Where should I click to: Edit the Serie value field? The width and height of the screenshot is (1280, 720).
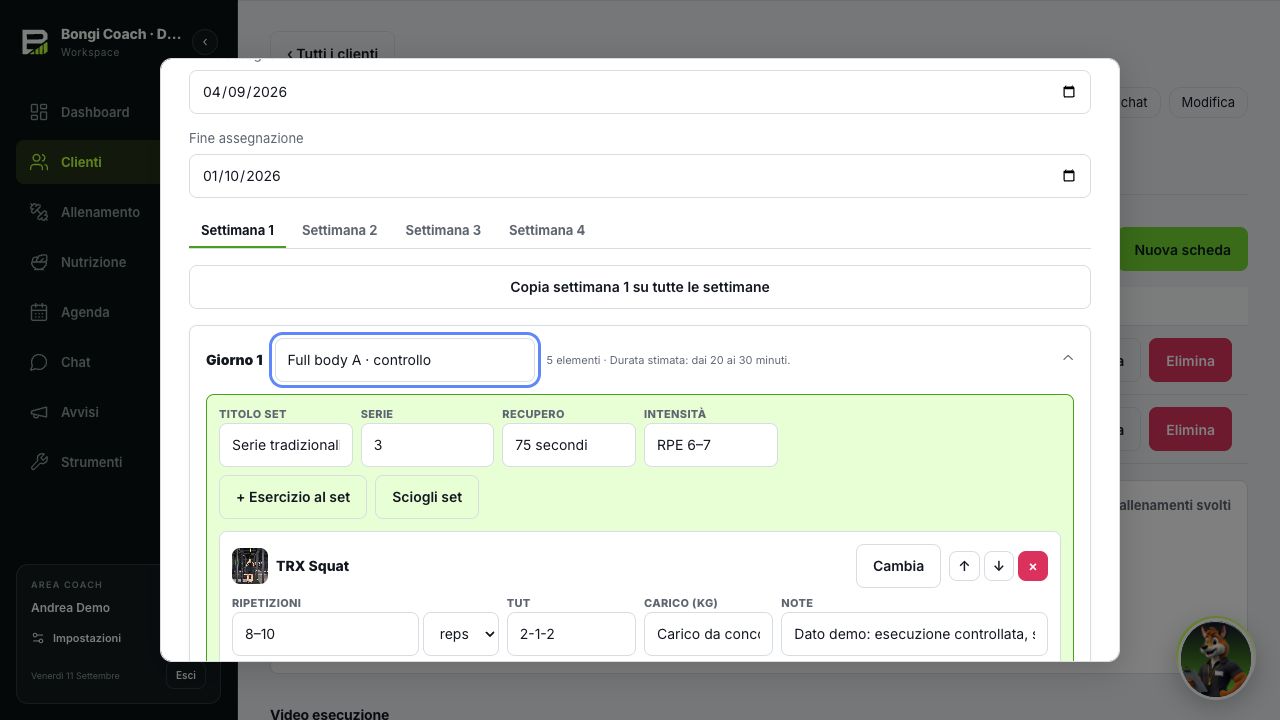click(x=427, y=445)
